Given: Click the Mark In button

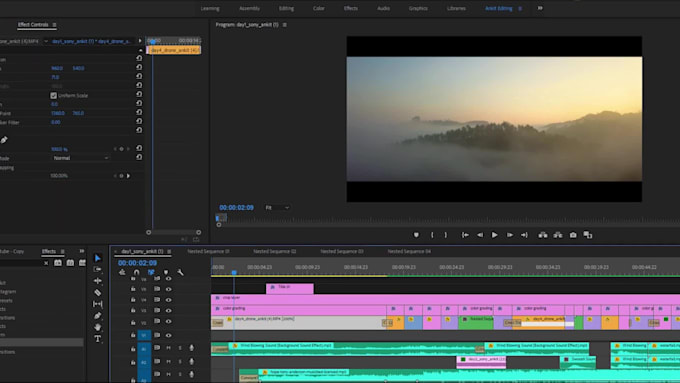Looking at the screenshot, I should [432, 235].
